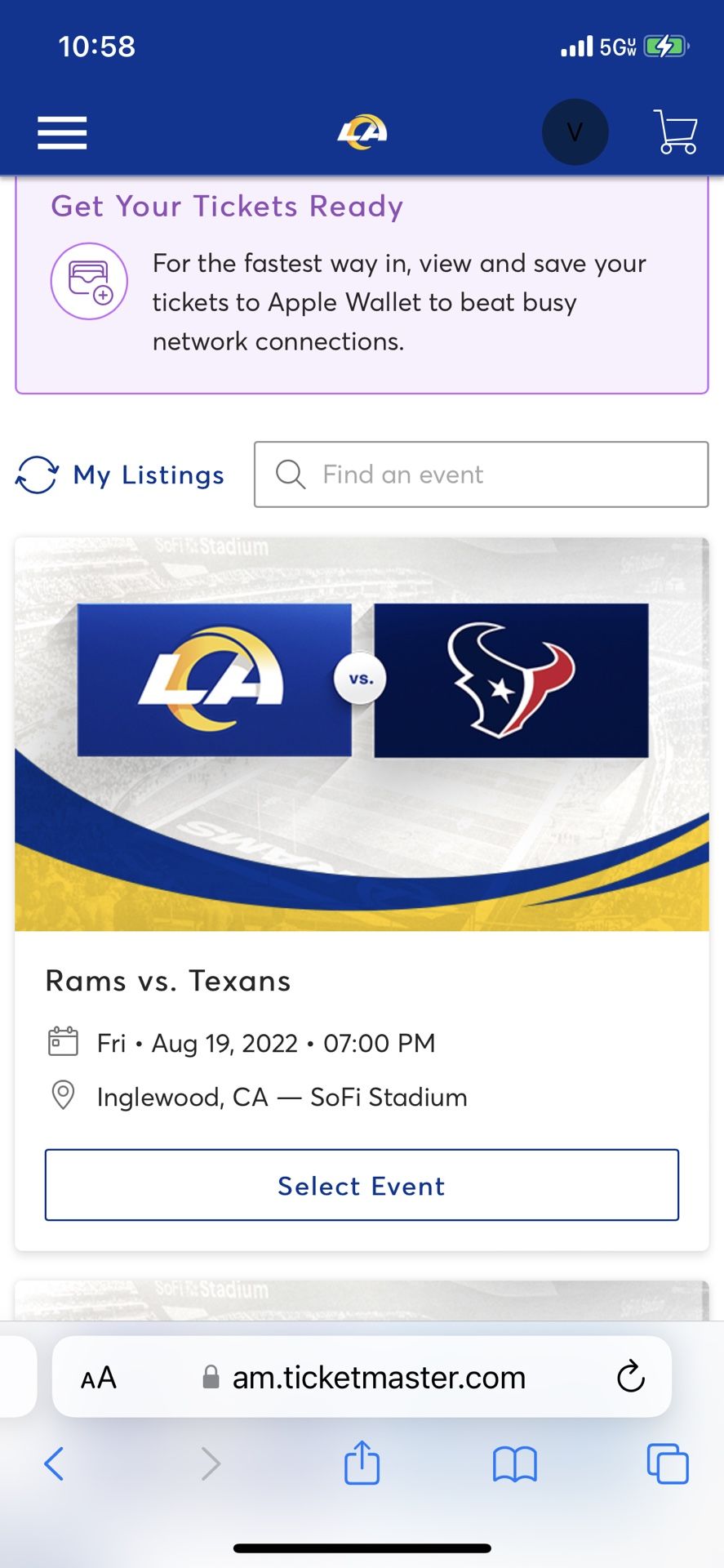Open Safari AA text size options
The height and width of the screenshot is (1568, 724).
tap(99, 1378)
